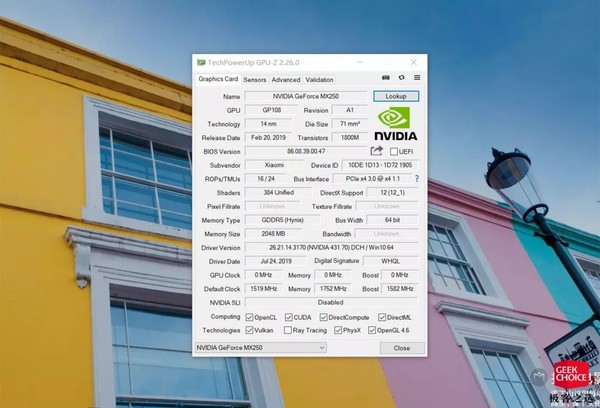Switch to the Sensors tab
The height and width of the screenshot is (408, 600).
(x=254, y=80)
